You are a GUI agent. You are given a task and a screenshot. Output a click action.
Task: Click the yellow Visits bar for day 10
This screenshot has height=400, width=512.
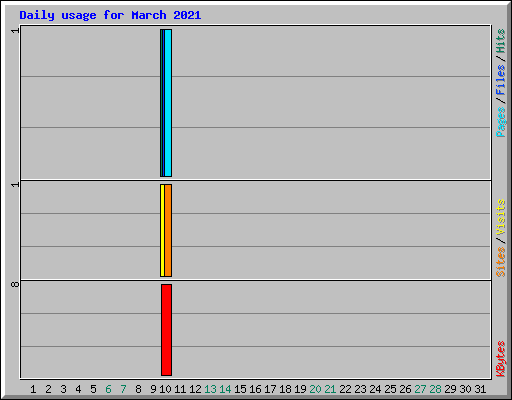pos(162,230)
